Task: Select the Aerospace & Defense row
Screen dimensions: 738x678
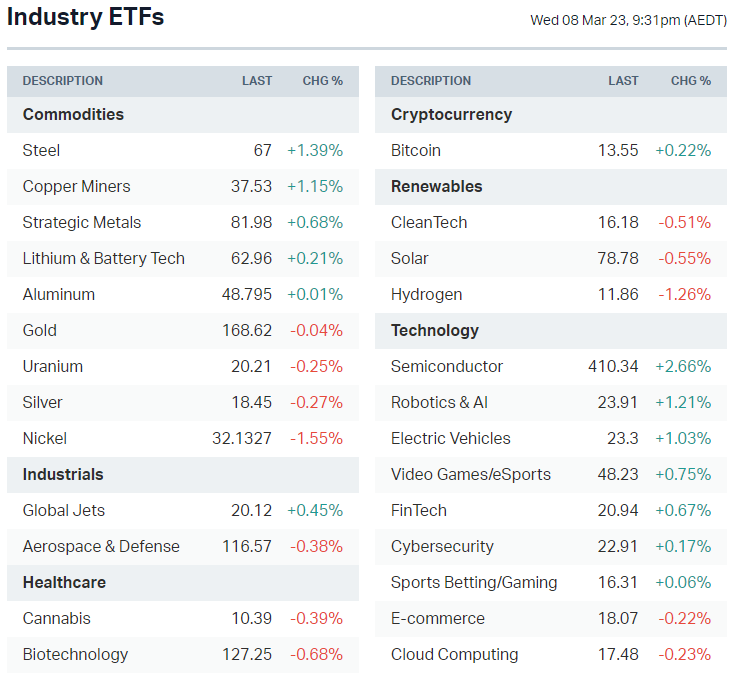Action: point(101,546)
